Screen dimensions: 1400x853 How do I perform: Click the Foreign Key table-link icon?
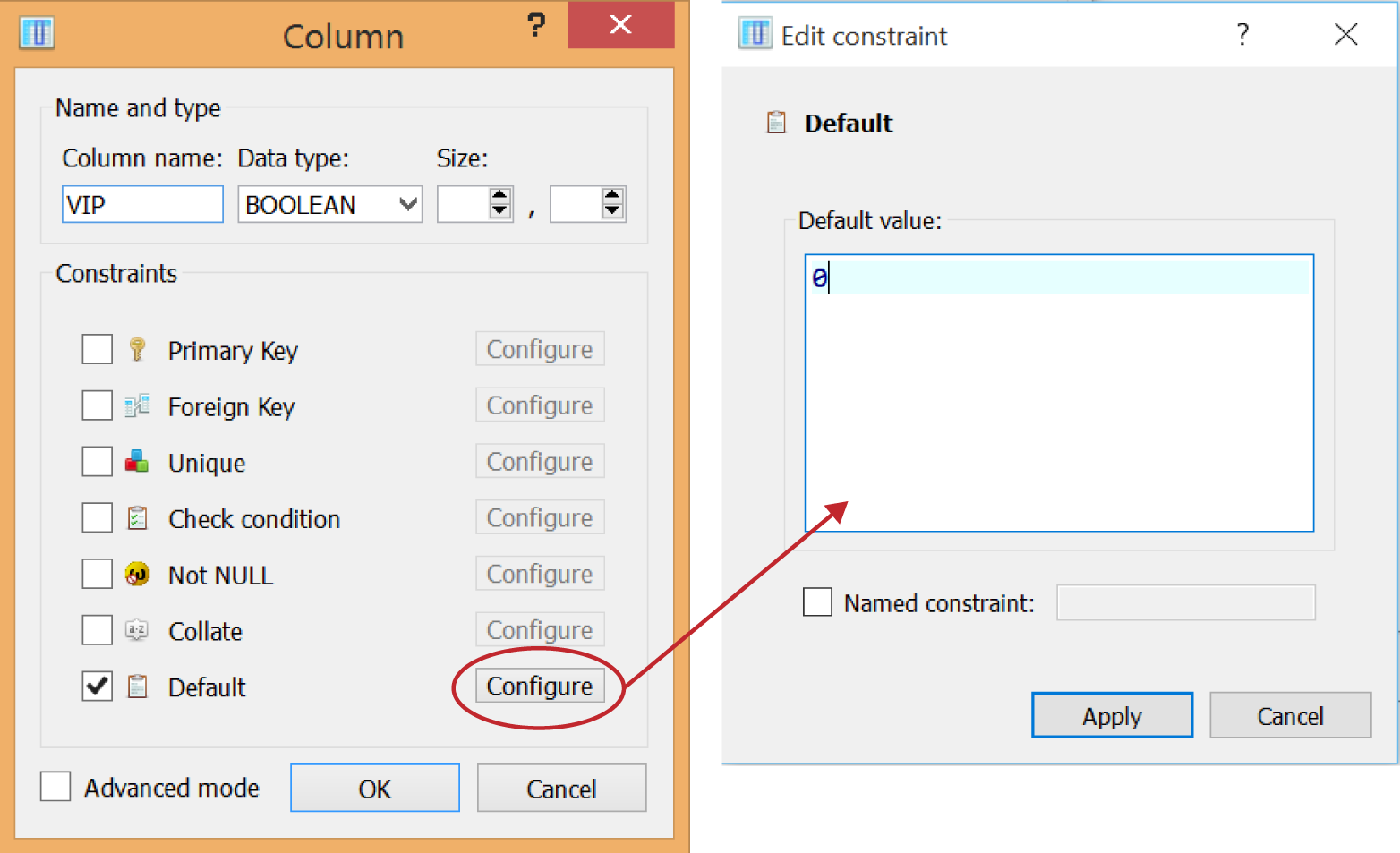137,405
